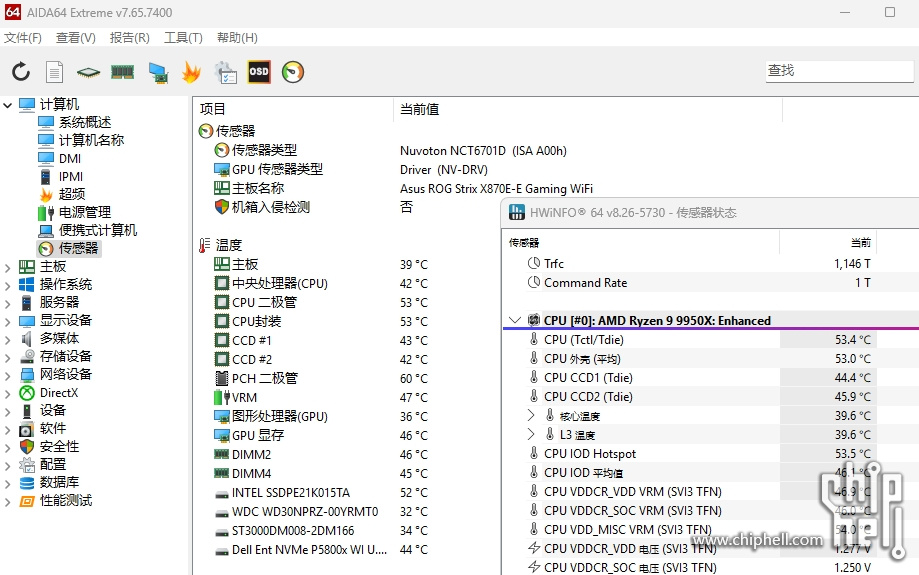
Task: Collapse the 计算机 tree node
Action: click(x=8, y=106)
